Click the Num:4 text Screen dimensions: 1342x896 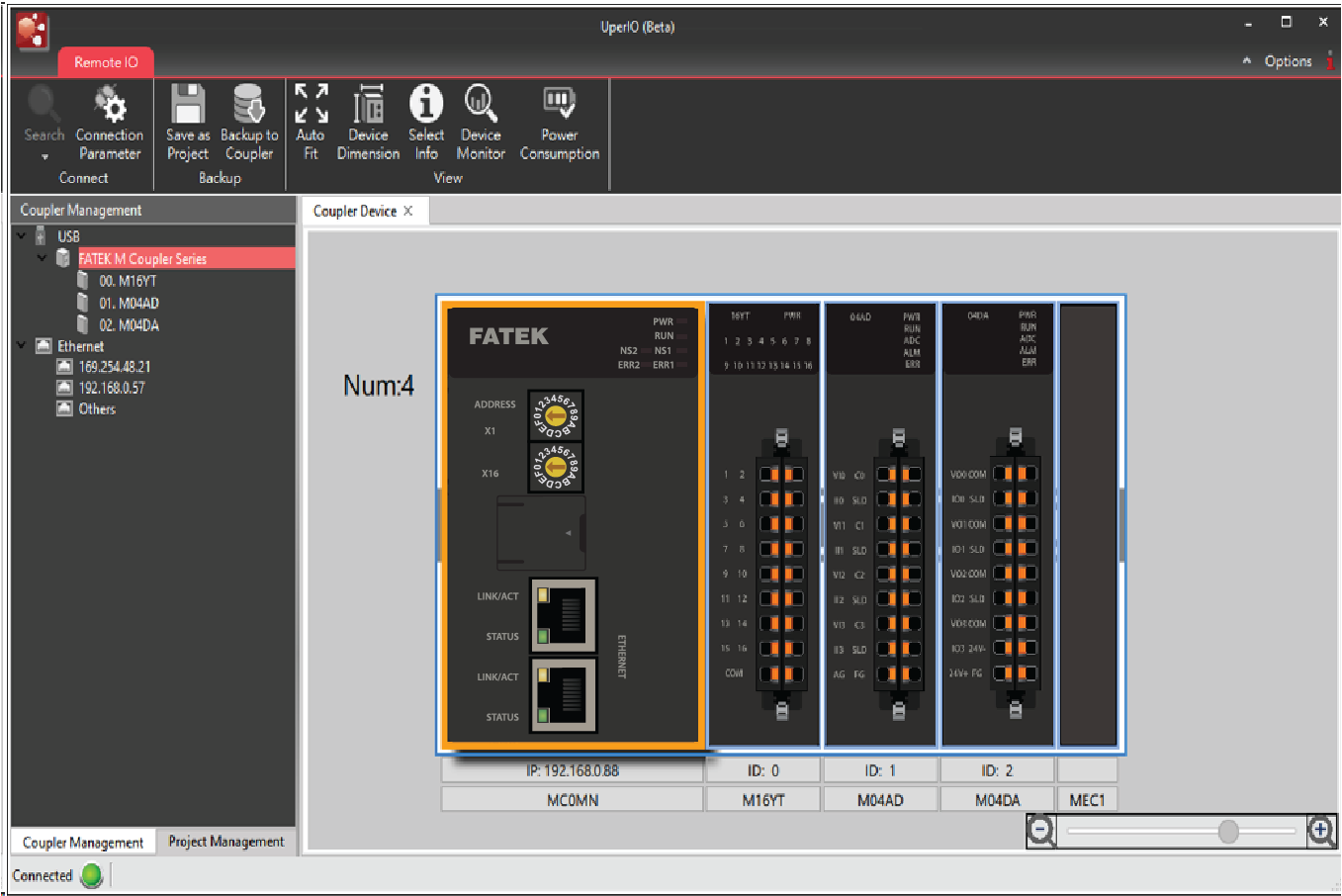point(379,385)
